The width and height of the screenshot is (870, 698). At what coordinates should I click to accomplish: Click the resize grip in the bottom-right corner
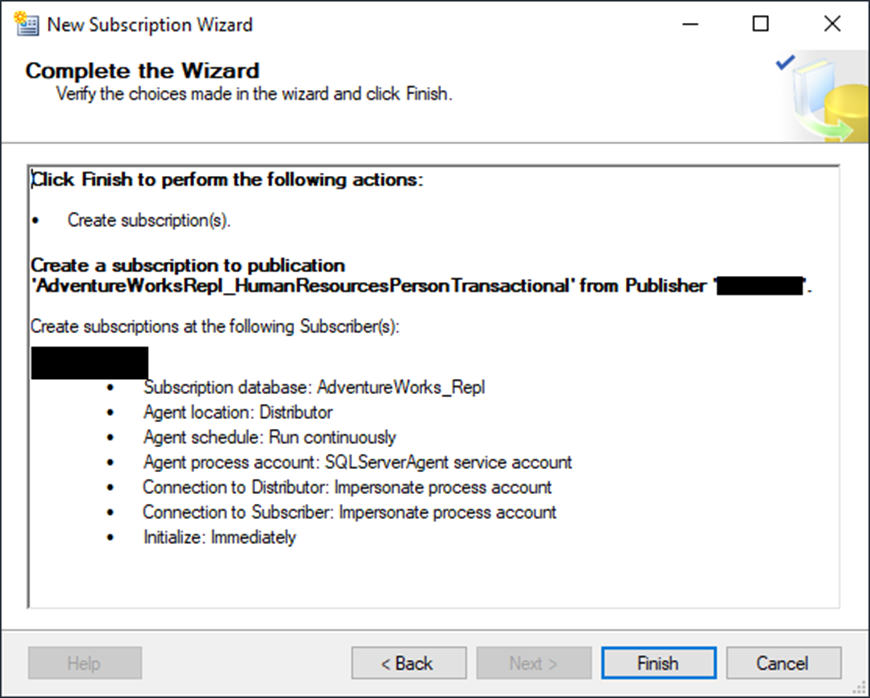[x=862, y=690]
